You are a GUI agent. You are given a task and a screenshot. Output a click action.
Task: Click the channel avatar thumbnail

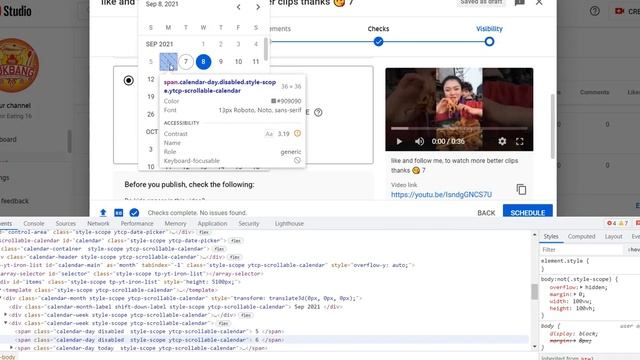coord(17,65)
